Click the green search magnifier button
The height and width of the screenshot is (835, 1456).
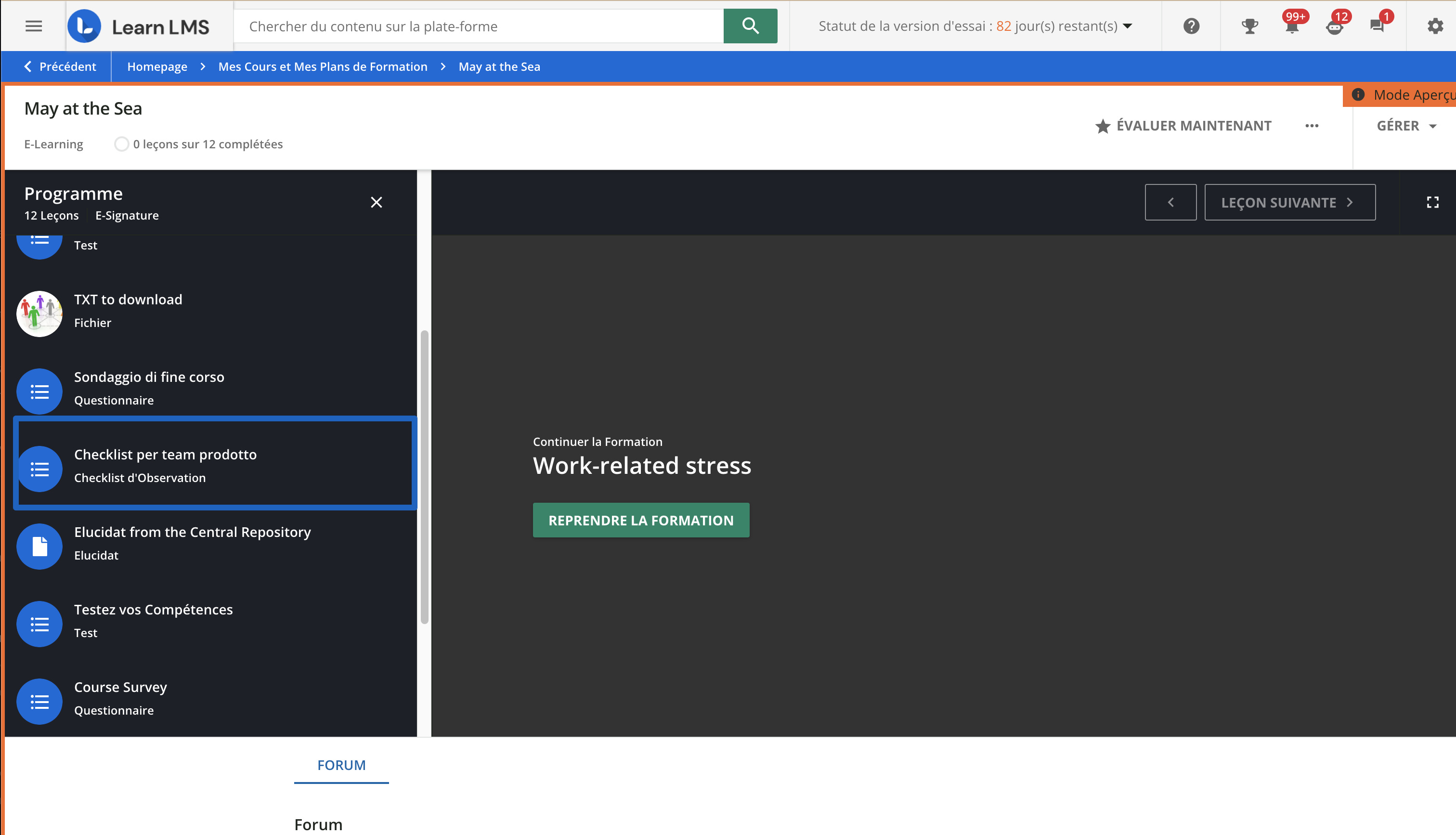click(750, 26)
